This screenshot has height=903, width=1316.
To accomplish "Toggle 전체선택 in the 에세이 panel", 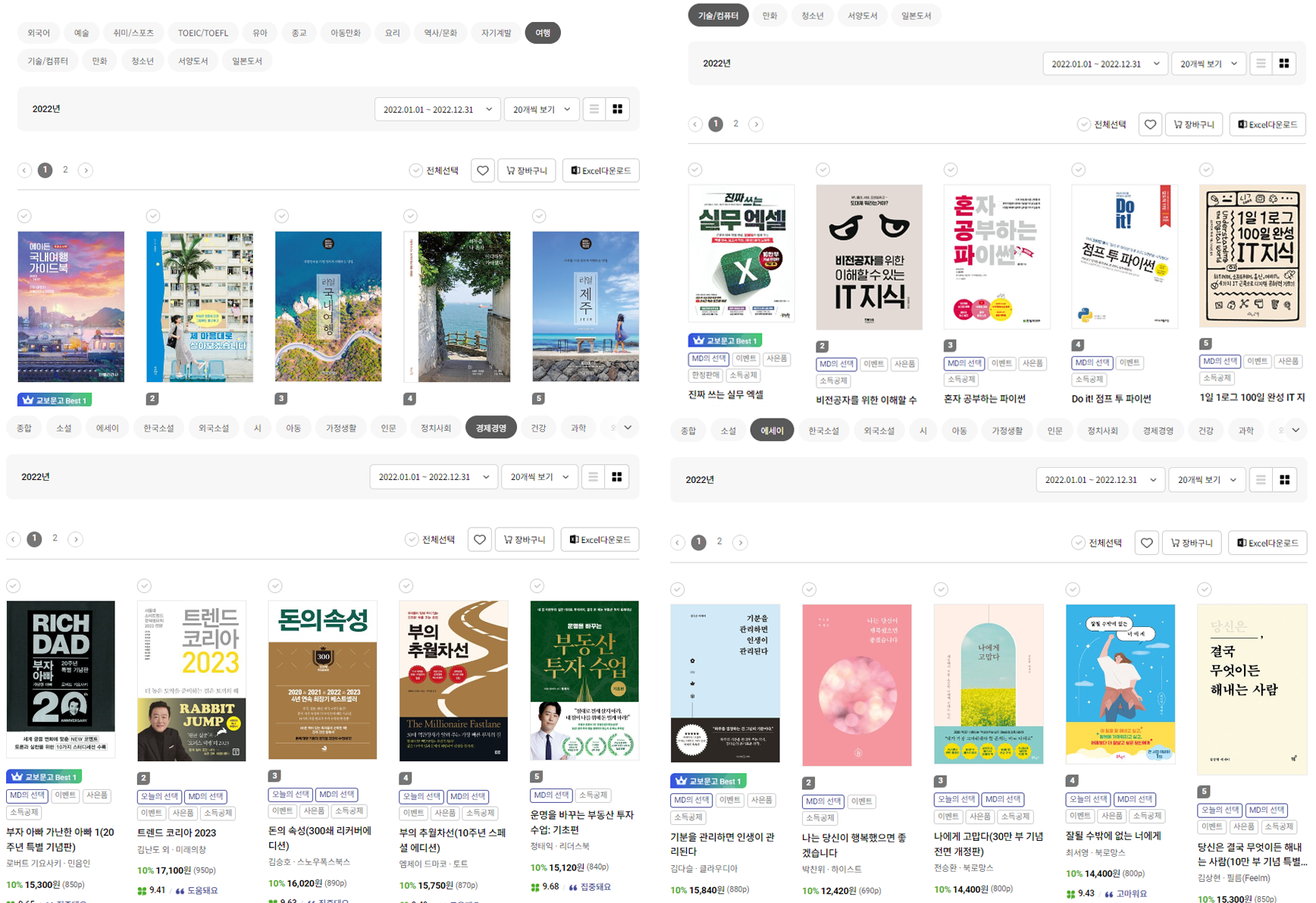I will 1097,543.
